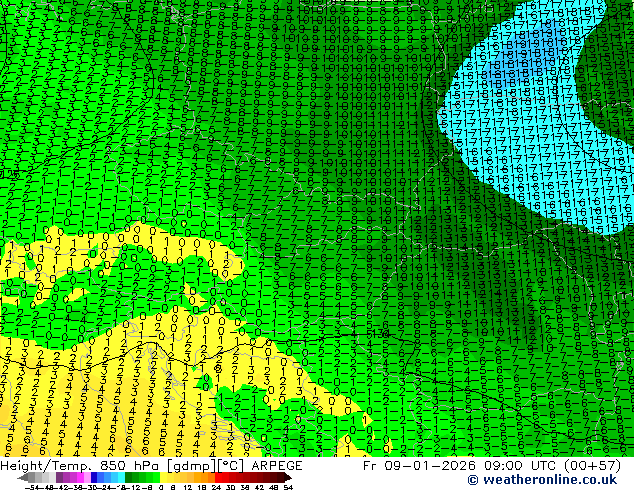Click the '-54' minimum value on the scale
This screenshot has width=634, height=490.
32,487
